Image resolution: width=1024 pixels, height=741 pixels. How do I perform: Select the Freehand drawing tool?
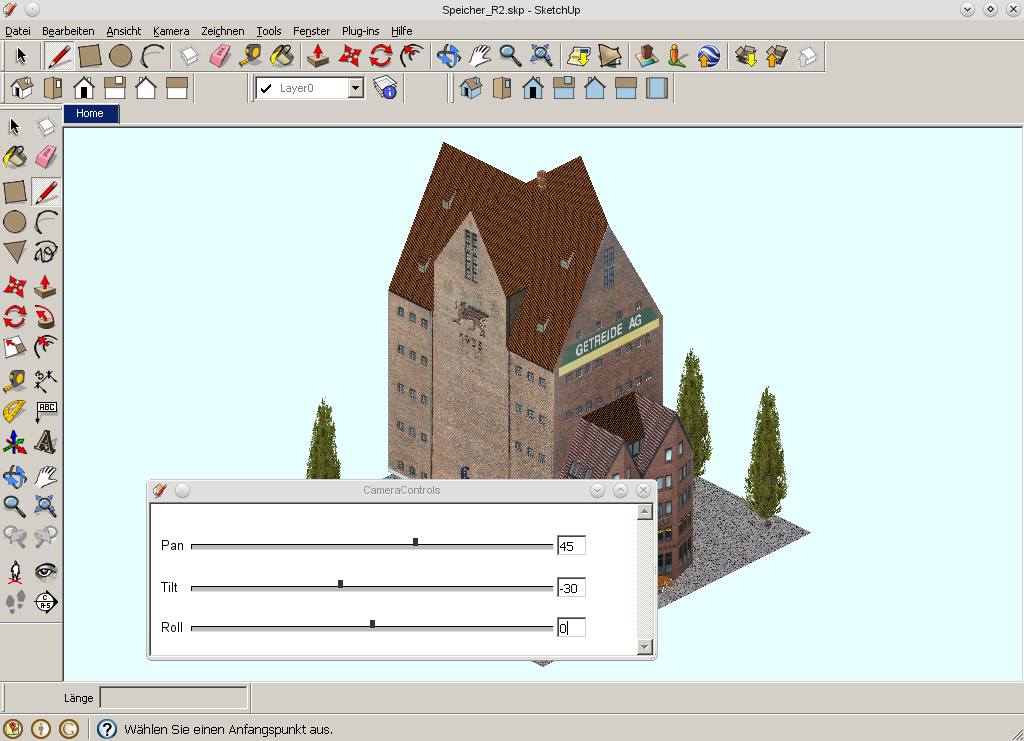coord(46,251)
